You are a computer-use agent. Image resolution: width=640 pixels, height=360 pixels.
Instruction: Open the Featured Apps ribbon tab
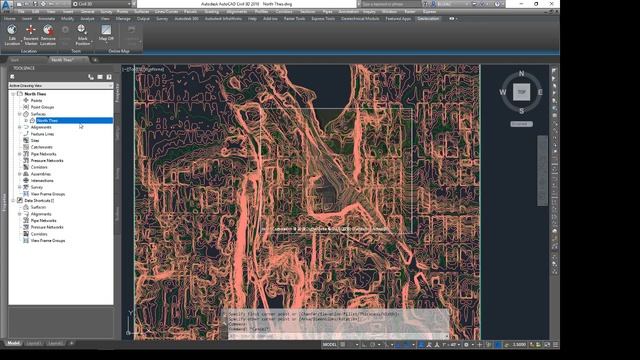[x=398, y=19]
